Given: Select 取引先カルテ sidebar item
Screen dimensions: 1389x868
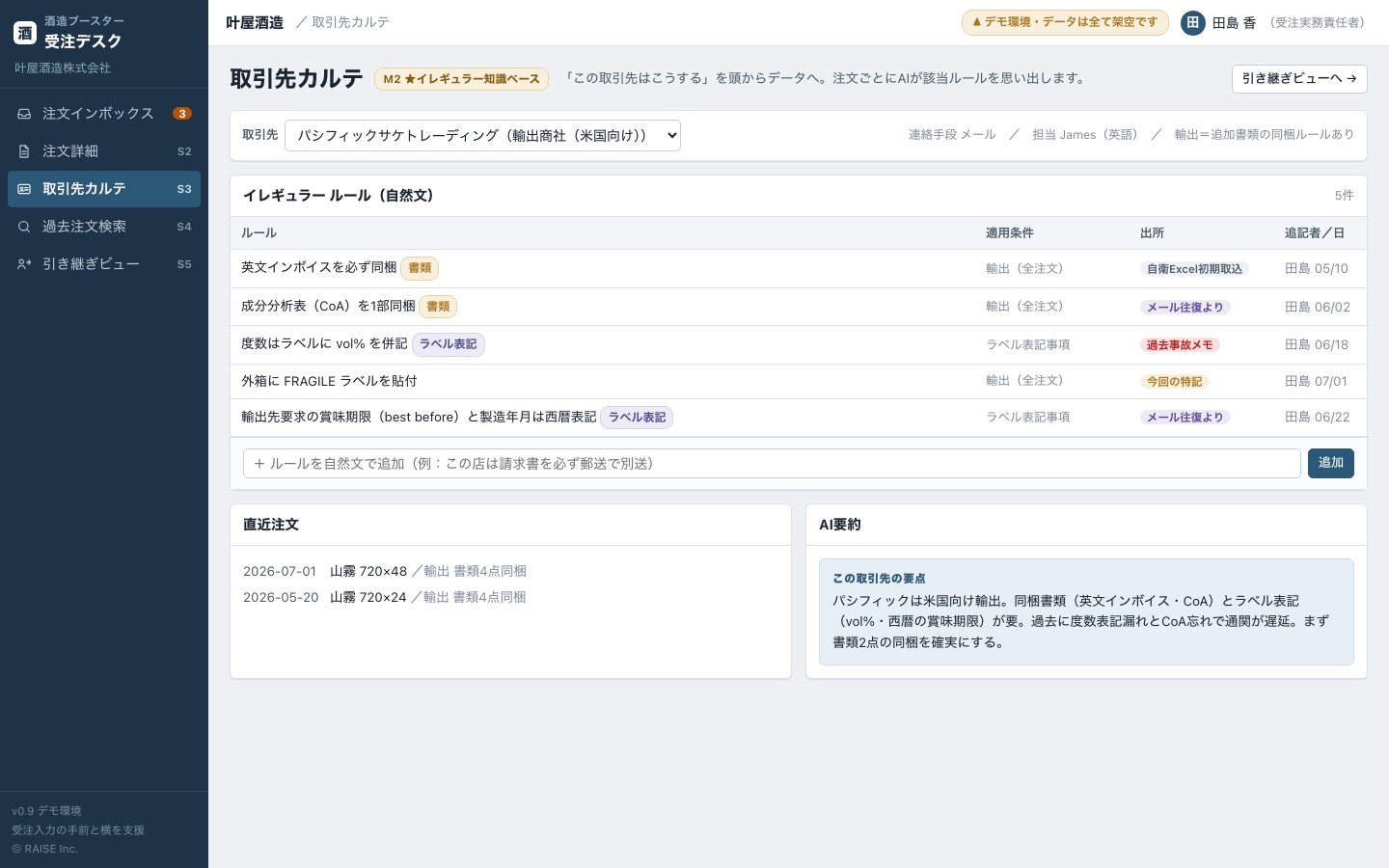Looking at the screenshot, I should 104,189.
